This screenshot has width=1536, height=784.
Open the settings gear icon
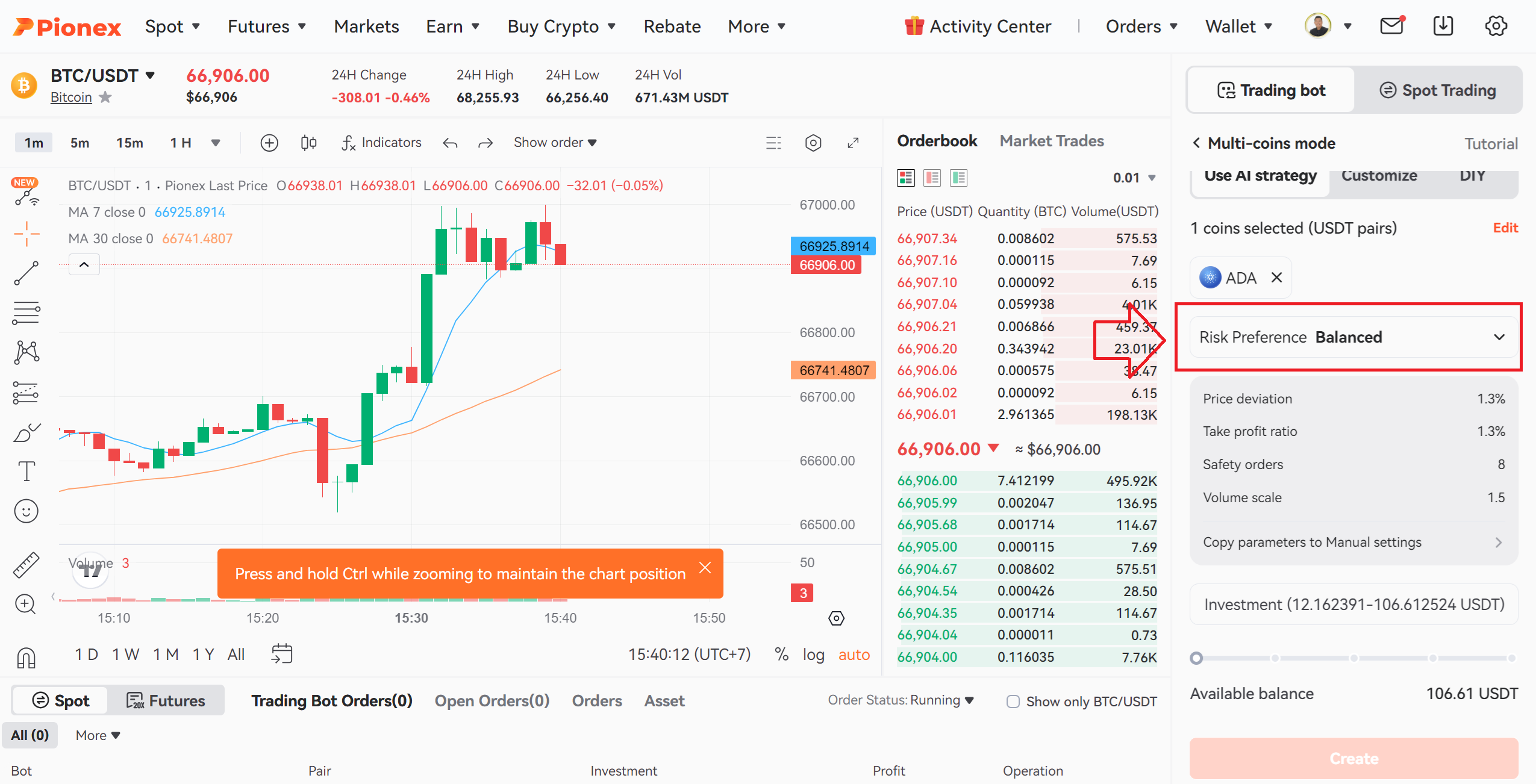(x=1496, y=26)
